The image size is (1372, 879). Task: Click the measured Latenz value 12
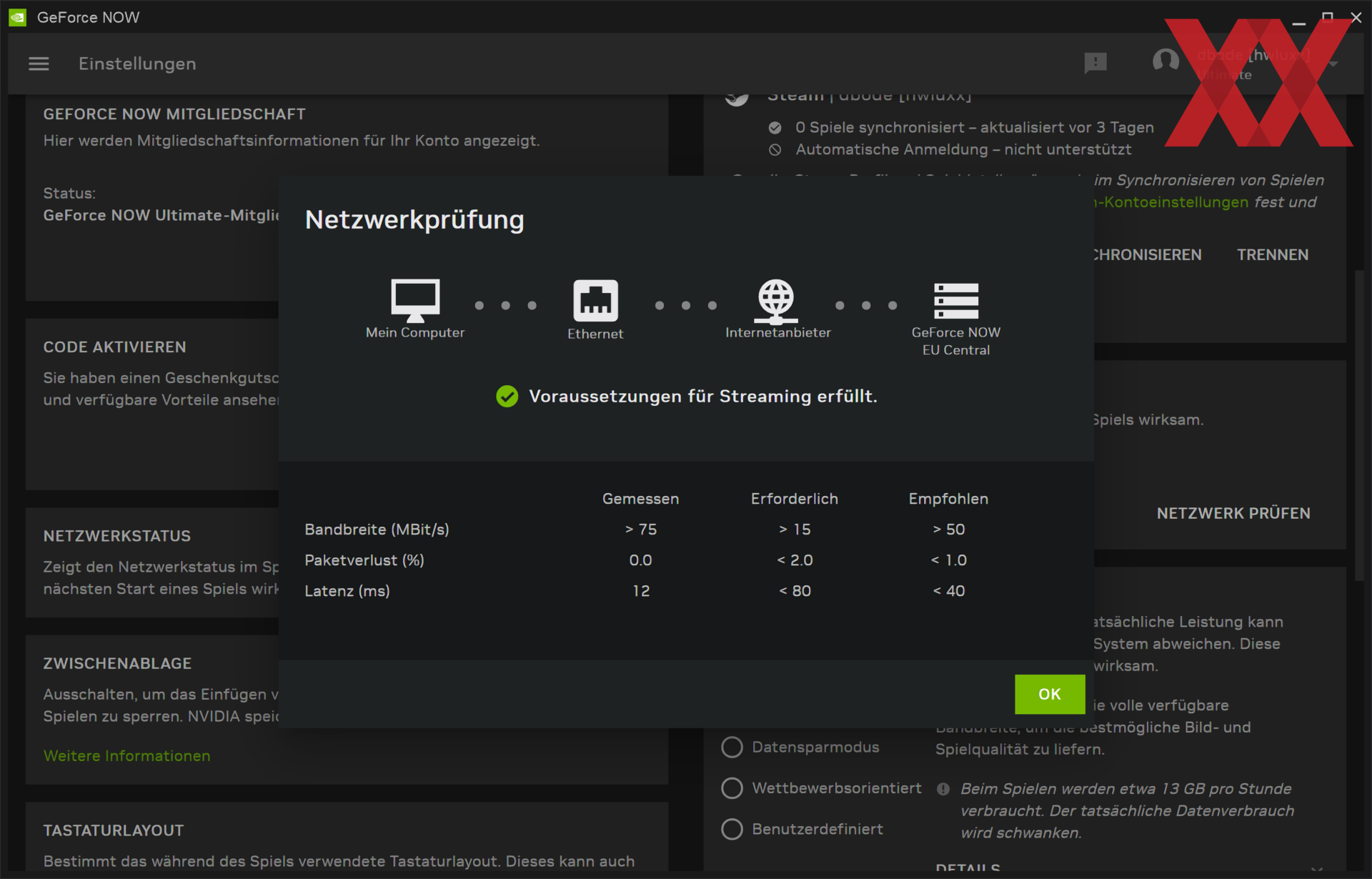pyautogui.click(x=641, y=591)
